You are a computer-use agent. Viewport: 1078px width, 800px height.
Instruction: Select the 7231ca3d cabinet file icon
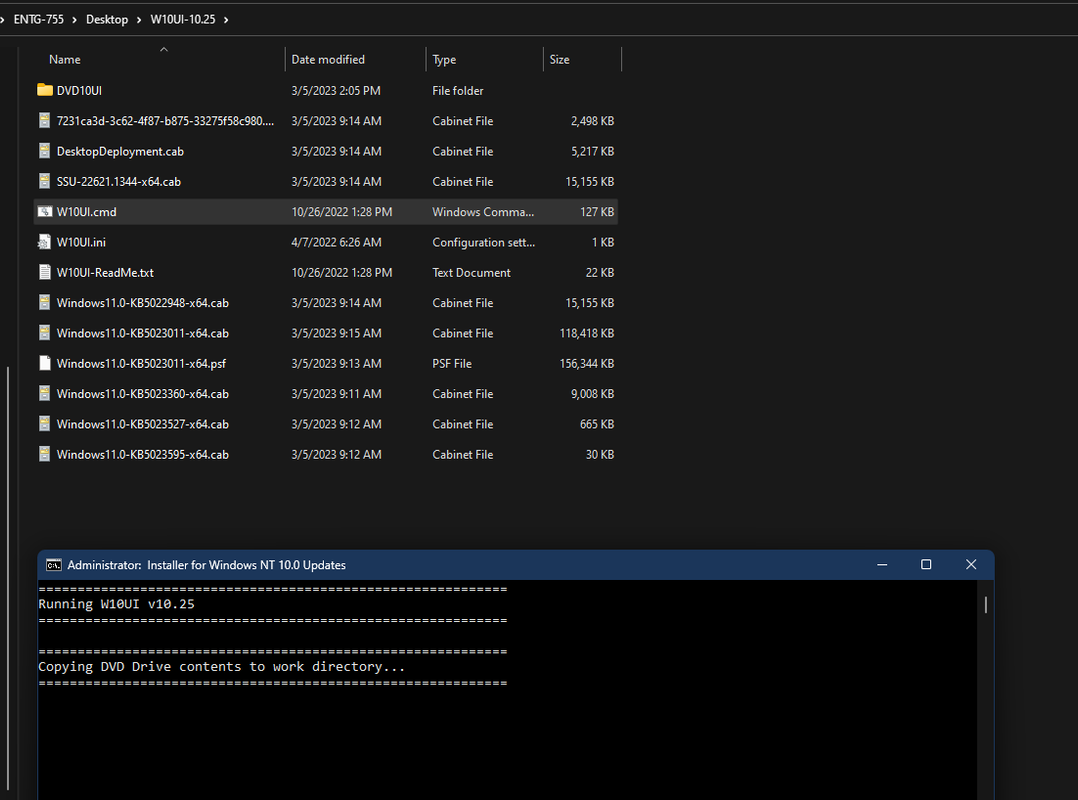click(45, 120)
